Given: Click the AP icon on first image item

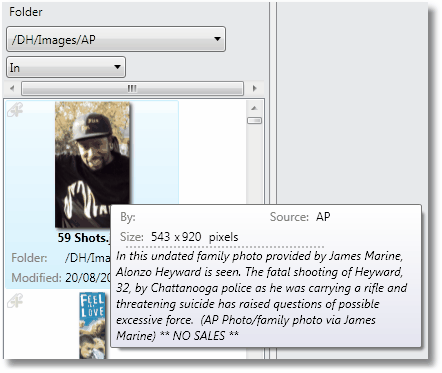Looking at the screenshot, I should (15, 110).
